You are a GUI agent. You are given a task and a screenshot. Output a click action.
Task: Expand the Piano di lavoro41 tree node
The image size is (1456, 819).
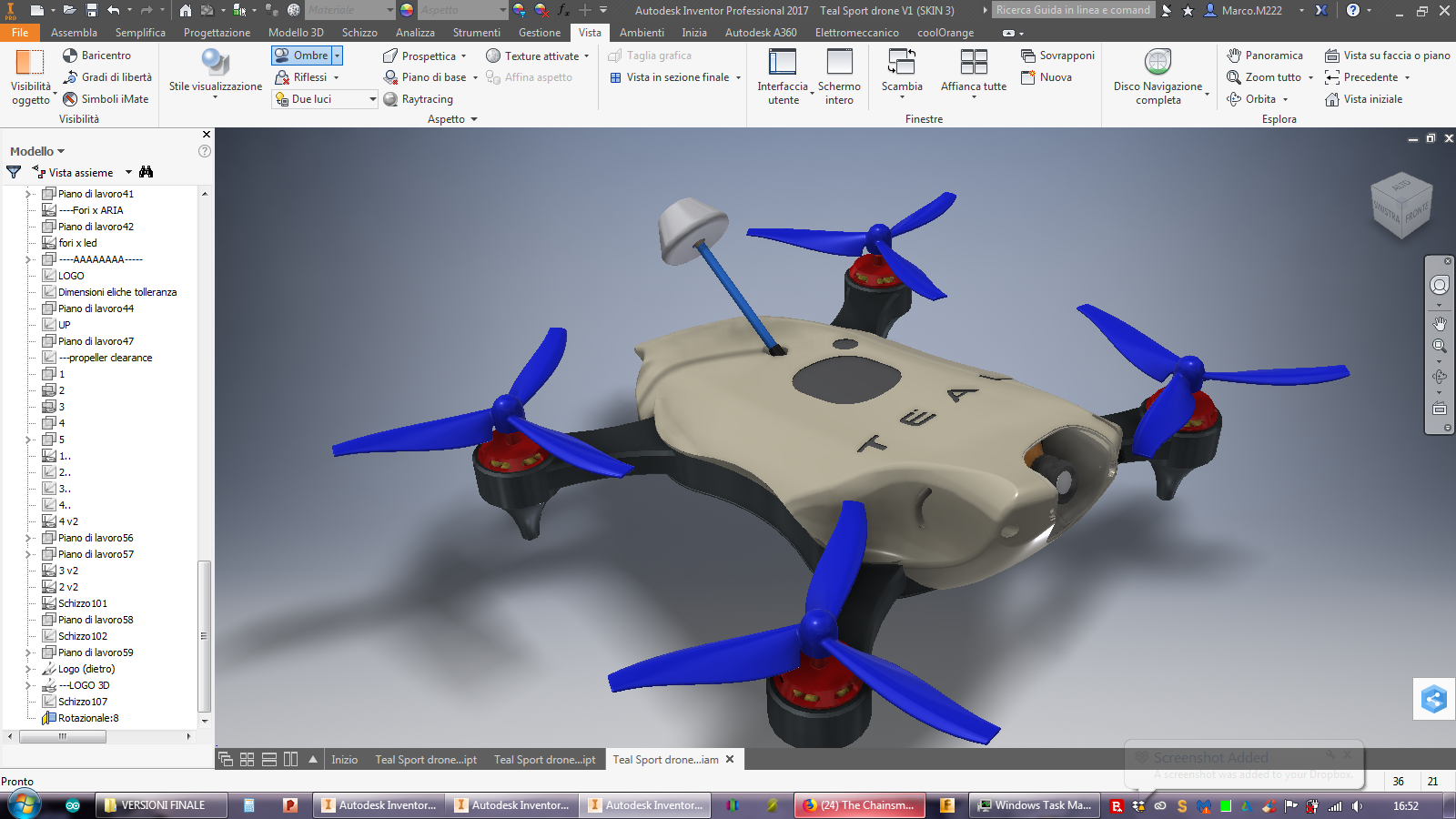[x=28, y=194]
